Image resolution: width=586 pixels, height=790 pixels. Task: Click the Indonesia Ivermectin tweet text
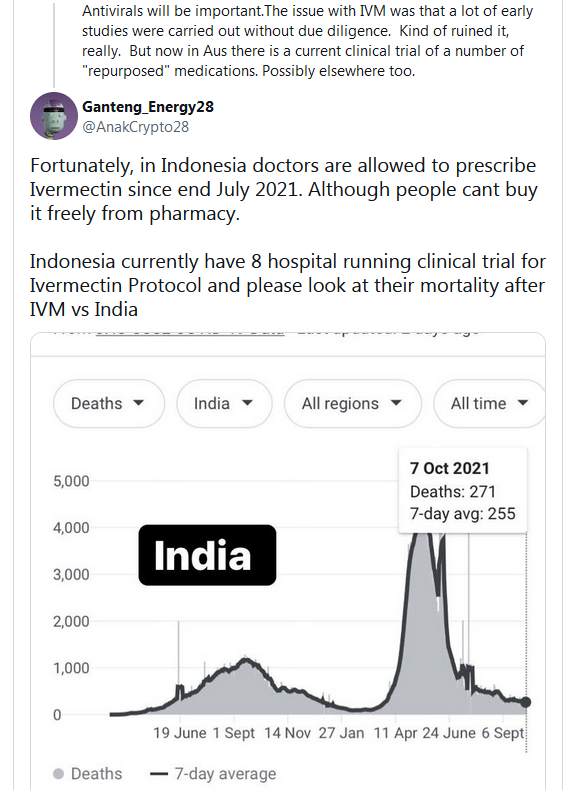point(287,237)
